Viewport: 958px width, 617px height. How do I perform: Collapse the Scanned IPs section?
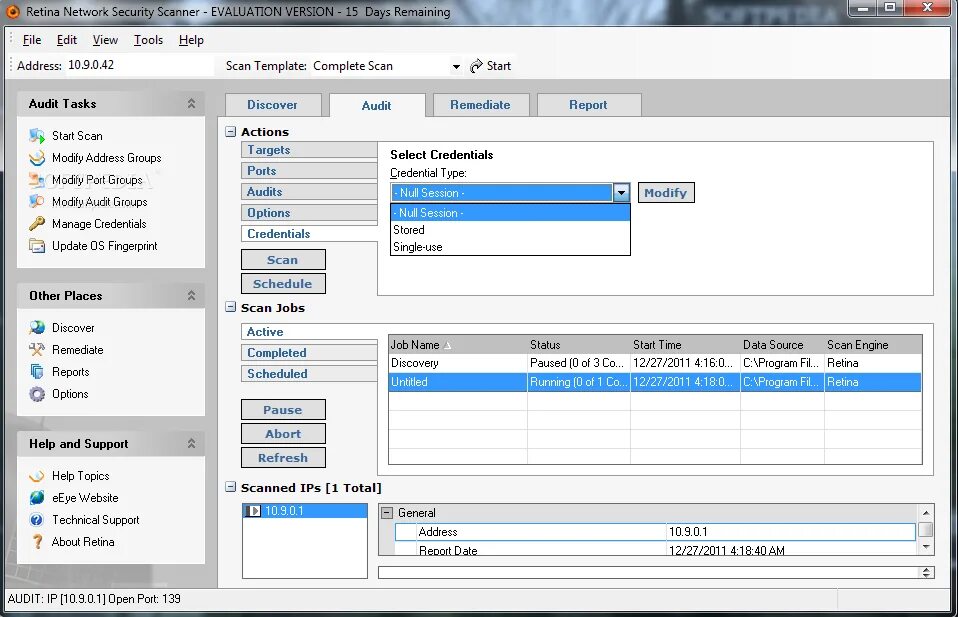point(230,487)
